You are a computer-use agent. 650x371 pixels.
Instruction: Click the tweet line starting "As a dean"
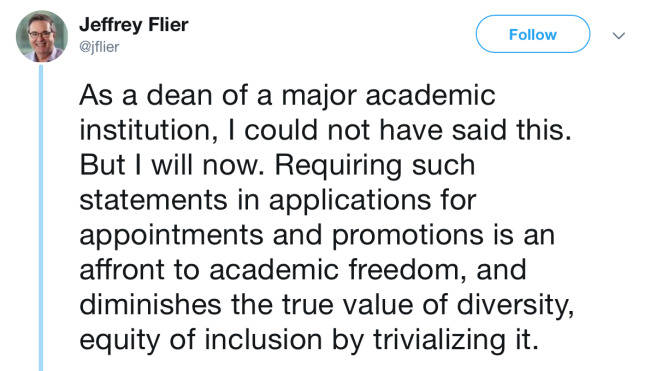[x=287, y=96]
